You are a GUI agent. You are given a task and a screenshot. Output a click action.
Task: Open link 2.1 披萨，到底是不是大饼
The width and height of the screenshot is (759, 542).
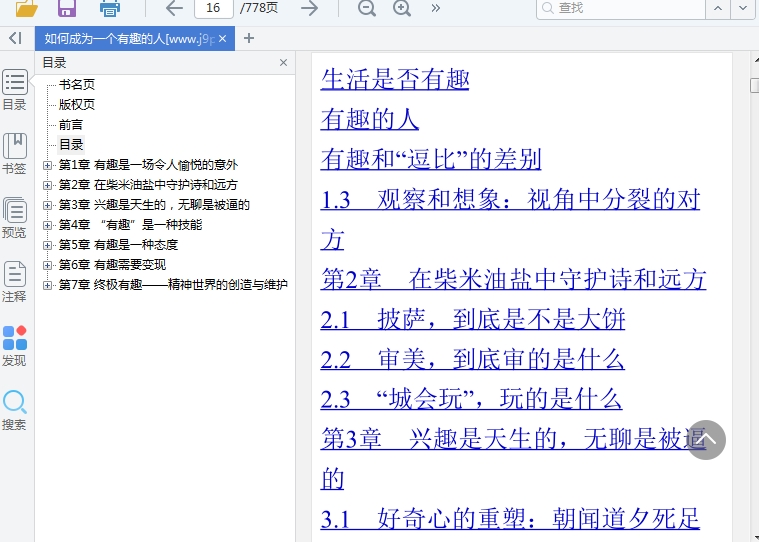pyautogui.click(x=472, y=319)
